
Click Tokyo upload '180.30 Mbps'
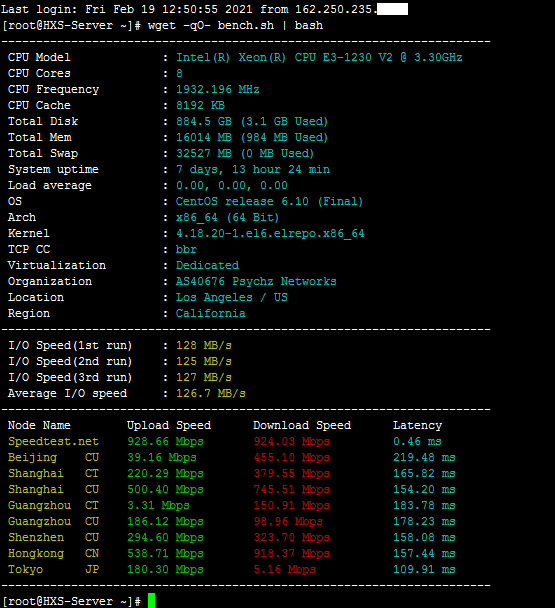[x=166, y=569]
